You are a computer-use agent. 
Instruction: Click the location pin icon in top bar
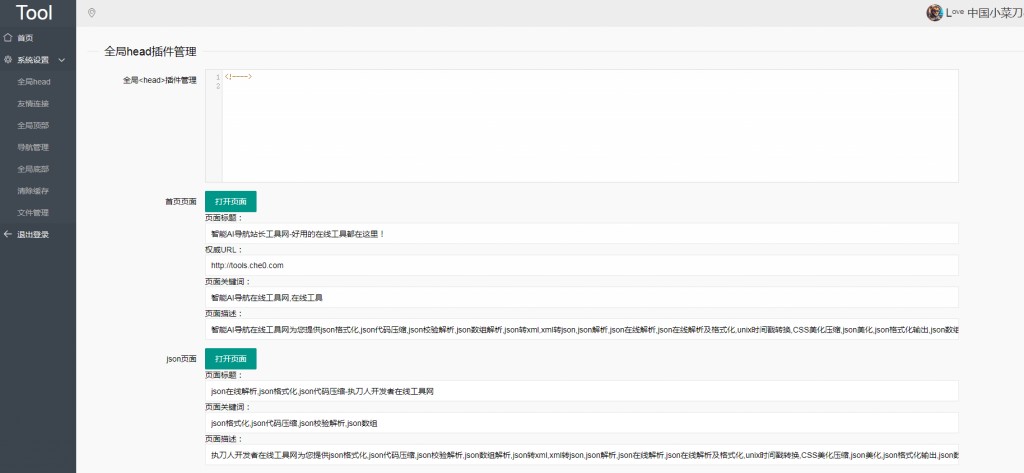pyautogui.click(x=91, y=13)
